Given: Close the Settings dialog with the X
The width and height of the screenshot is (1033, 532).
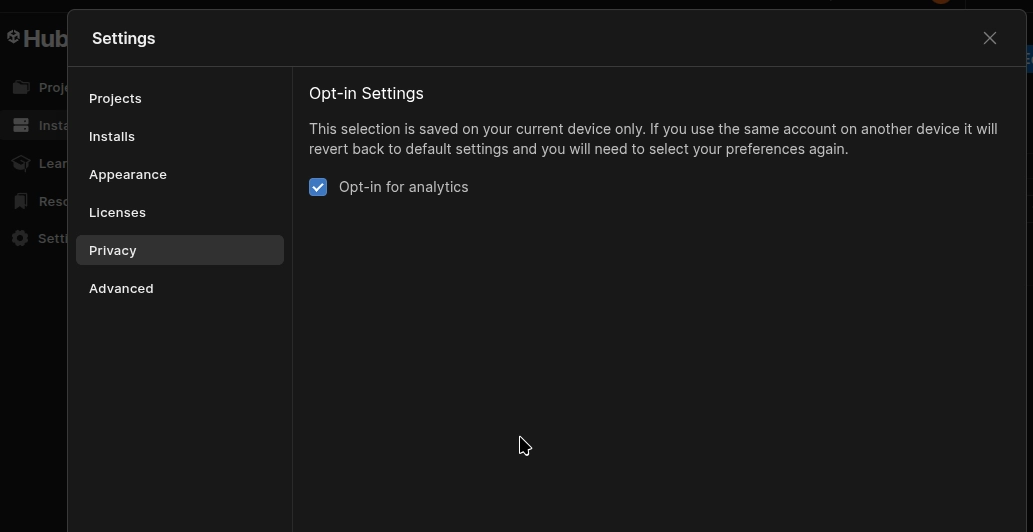Looking at the screenshot, I should coord(990,38).
